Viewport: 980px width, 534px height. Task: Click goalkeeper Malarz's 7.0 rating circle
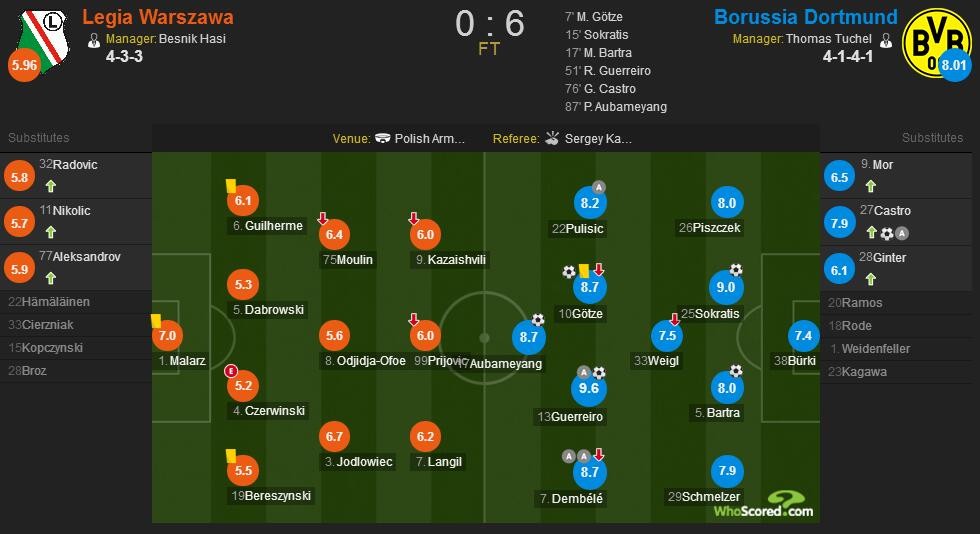[168, 335]
